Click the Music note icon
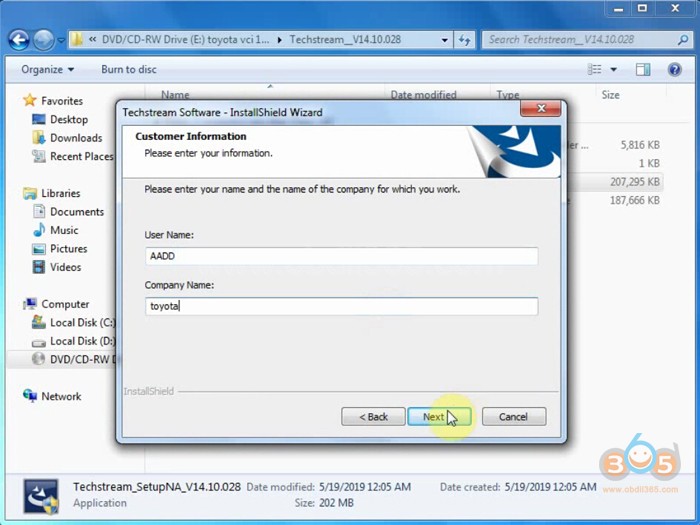Viewport: 700px width, 525px height. 39,230
